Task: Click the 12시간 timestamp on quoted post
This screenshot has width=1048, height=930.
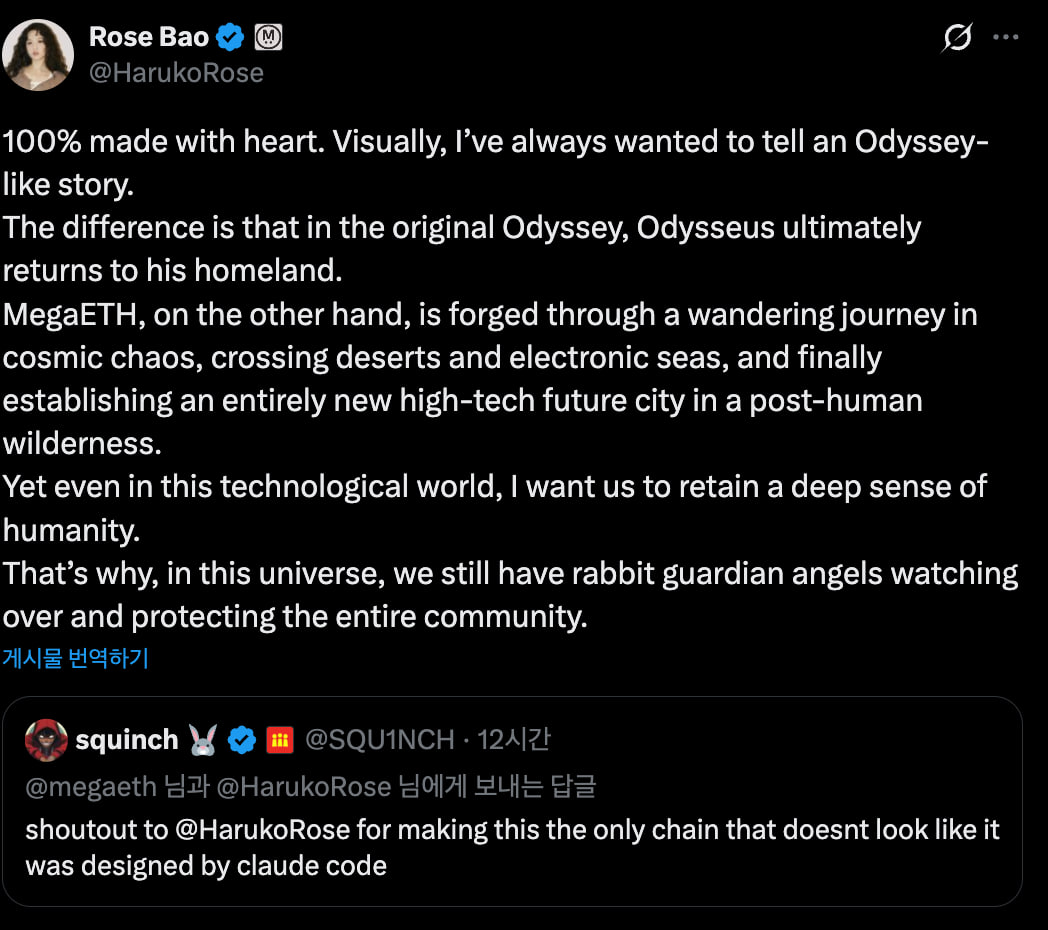Action: tap(514, 740)
